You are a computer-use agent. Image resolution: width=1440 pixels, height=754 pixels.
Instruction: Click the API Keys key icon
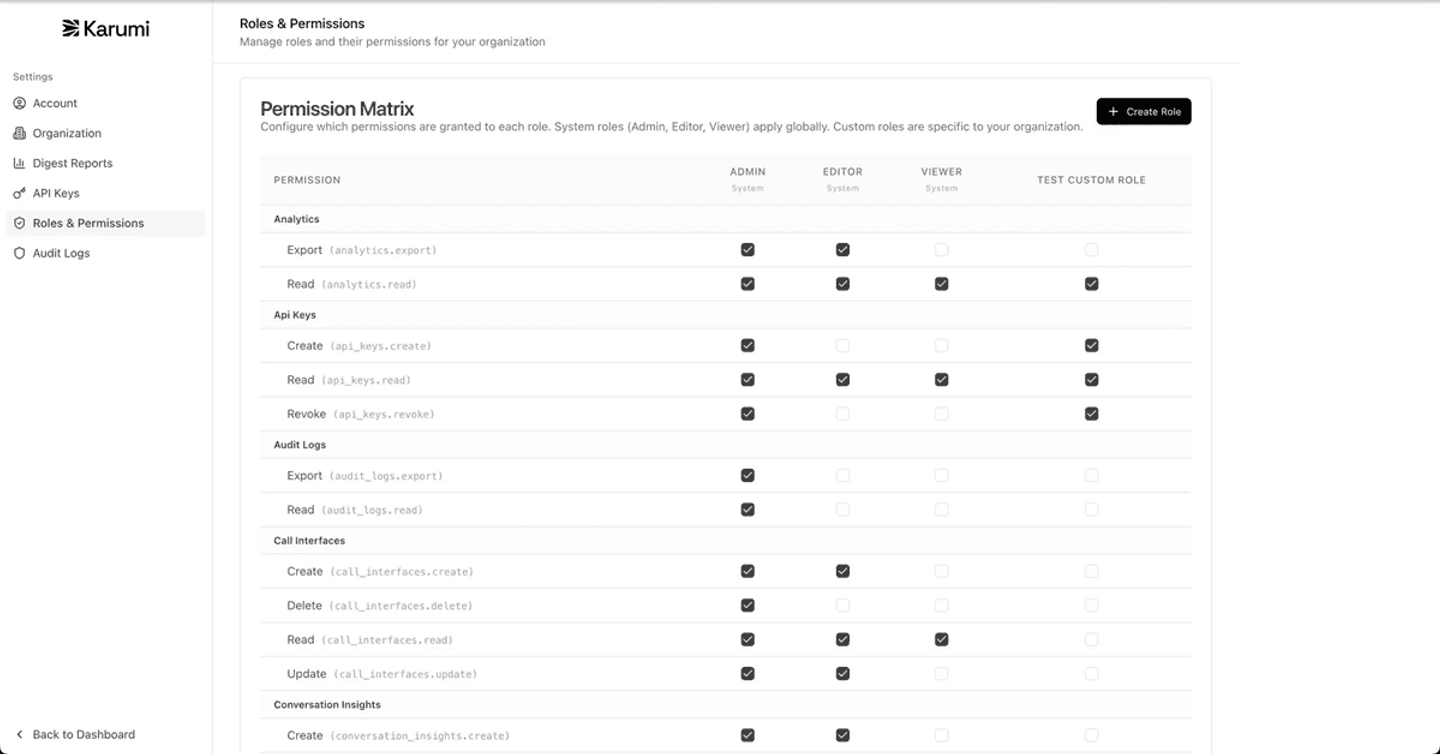pyautogui.click(x=19, y=193)
